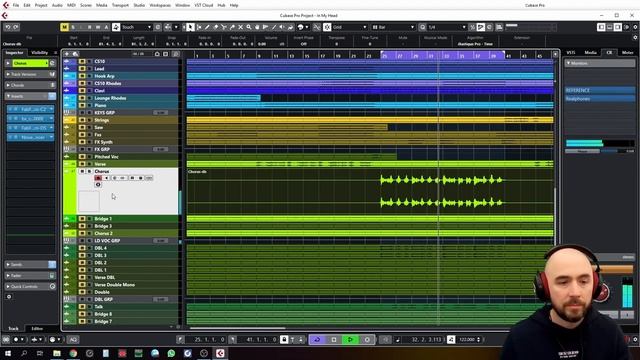Open the Studio menu
Screen dimensions: 640x360
(x=139, y=5)
